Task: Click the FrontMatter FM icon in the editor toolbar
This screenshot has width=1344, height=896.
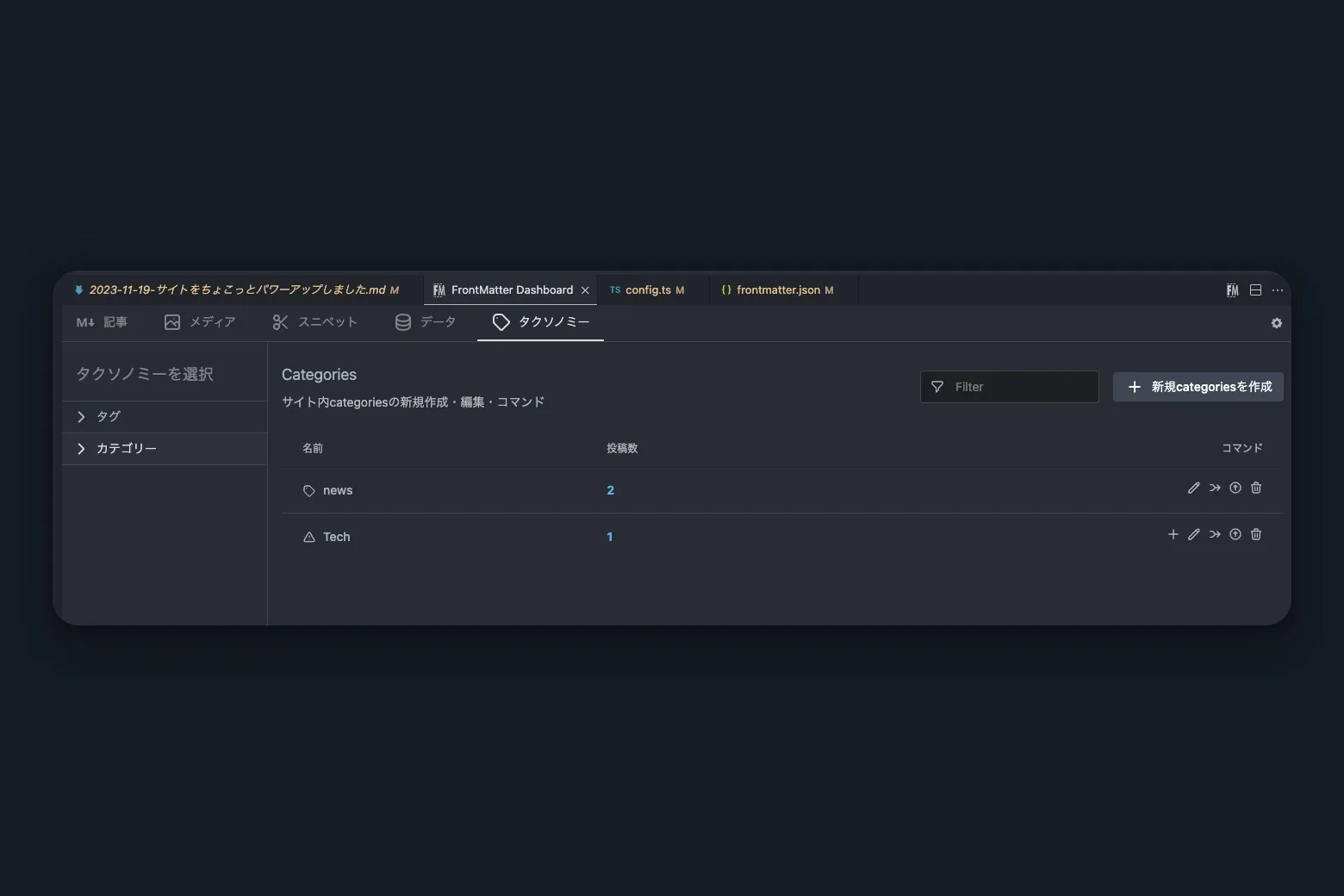Action: pyautogui.click(x=1232, y=290)
